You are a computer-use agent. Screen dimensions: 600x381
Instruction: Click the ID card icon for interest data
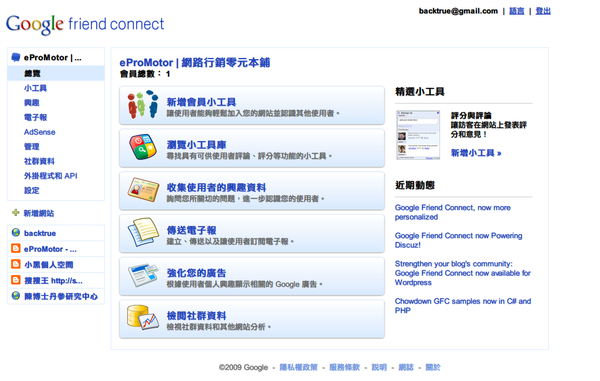143,190
